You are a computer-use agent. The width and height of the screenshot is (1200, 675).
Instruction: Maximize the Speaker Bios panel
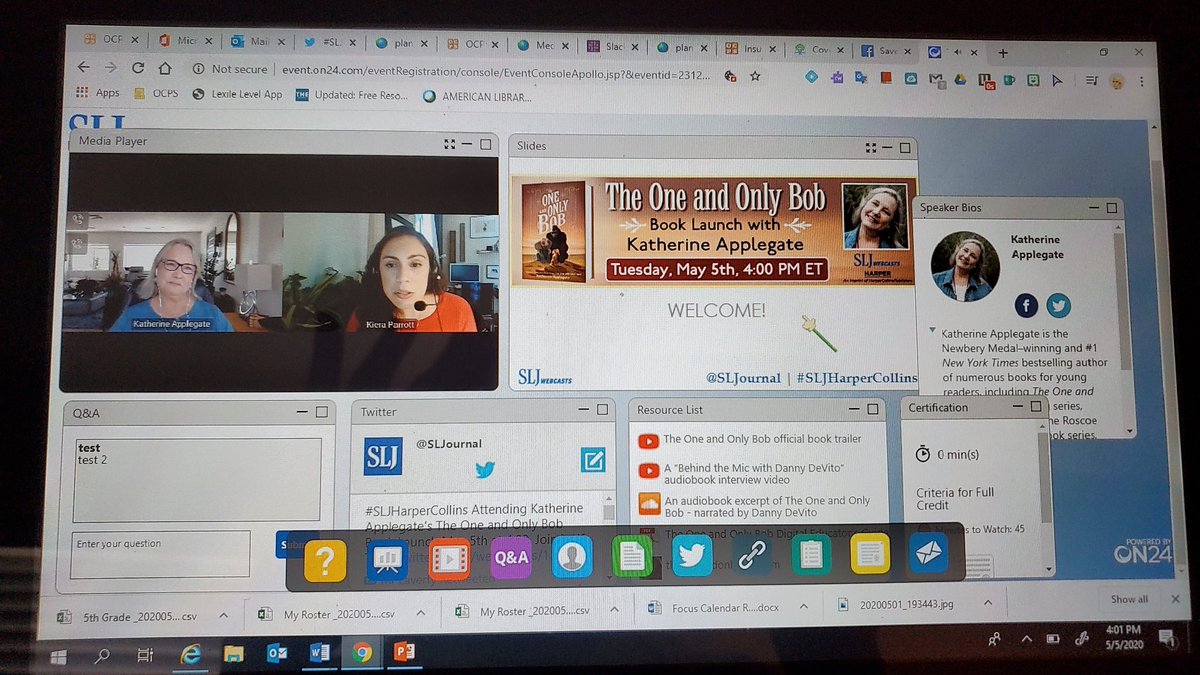pyautogui.click(x=1111, y=208)
